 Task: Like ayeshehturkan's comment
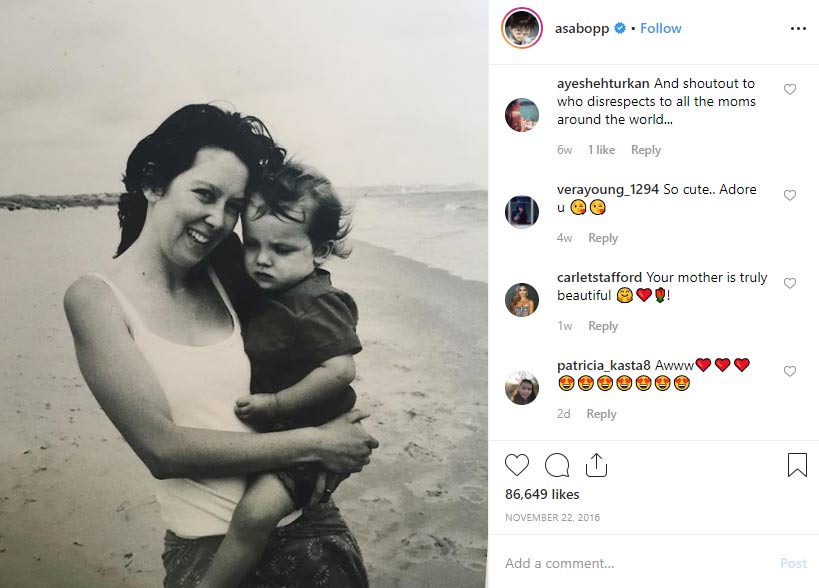(x=790, y=90)
